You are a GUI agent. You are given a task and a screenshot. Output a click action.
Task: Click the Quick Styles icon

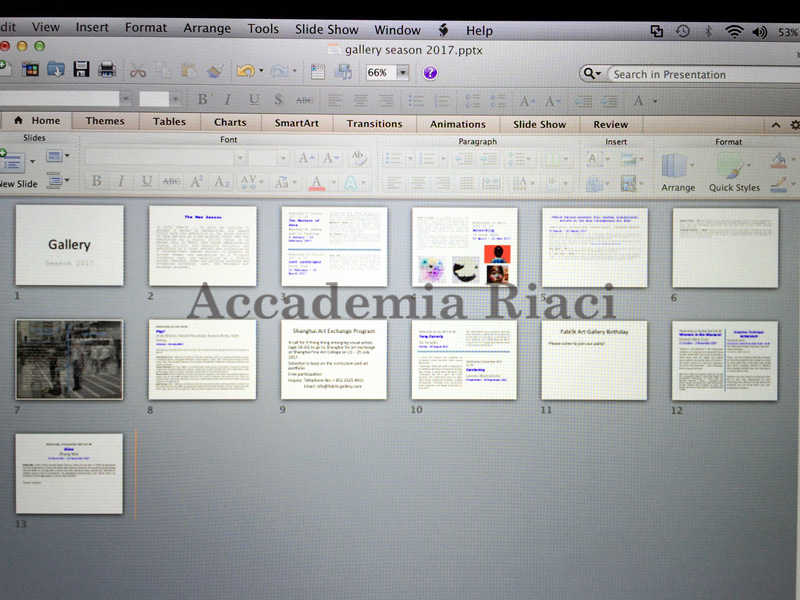(731, 167)
